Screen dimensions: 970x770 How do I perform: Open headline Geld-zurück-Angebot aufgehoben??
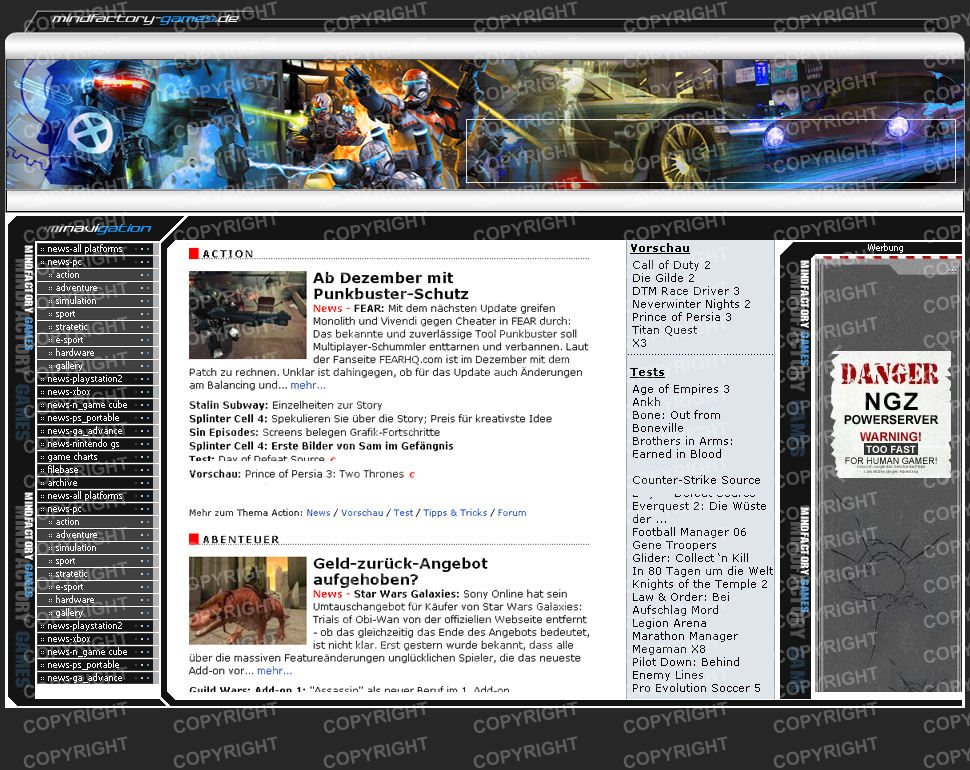tap(400, 571)
